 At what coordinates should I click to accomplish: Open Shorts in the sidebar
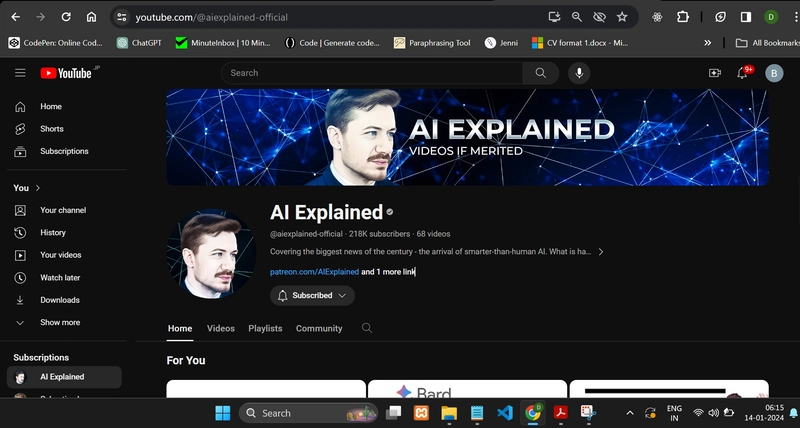pos(64,129)
